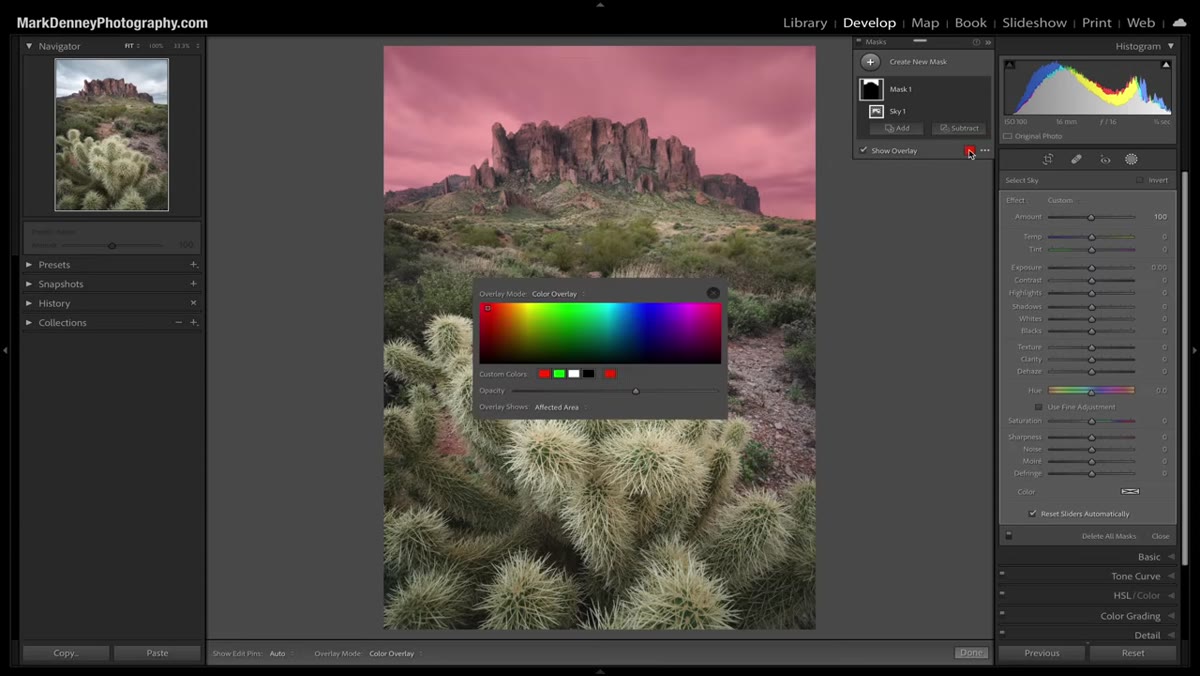Viewport: 1200px width, 676px height.
Task: Select the Masking tool icon
Action: [1131, 159]
